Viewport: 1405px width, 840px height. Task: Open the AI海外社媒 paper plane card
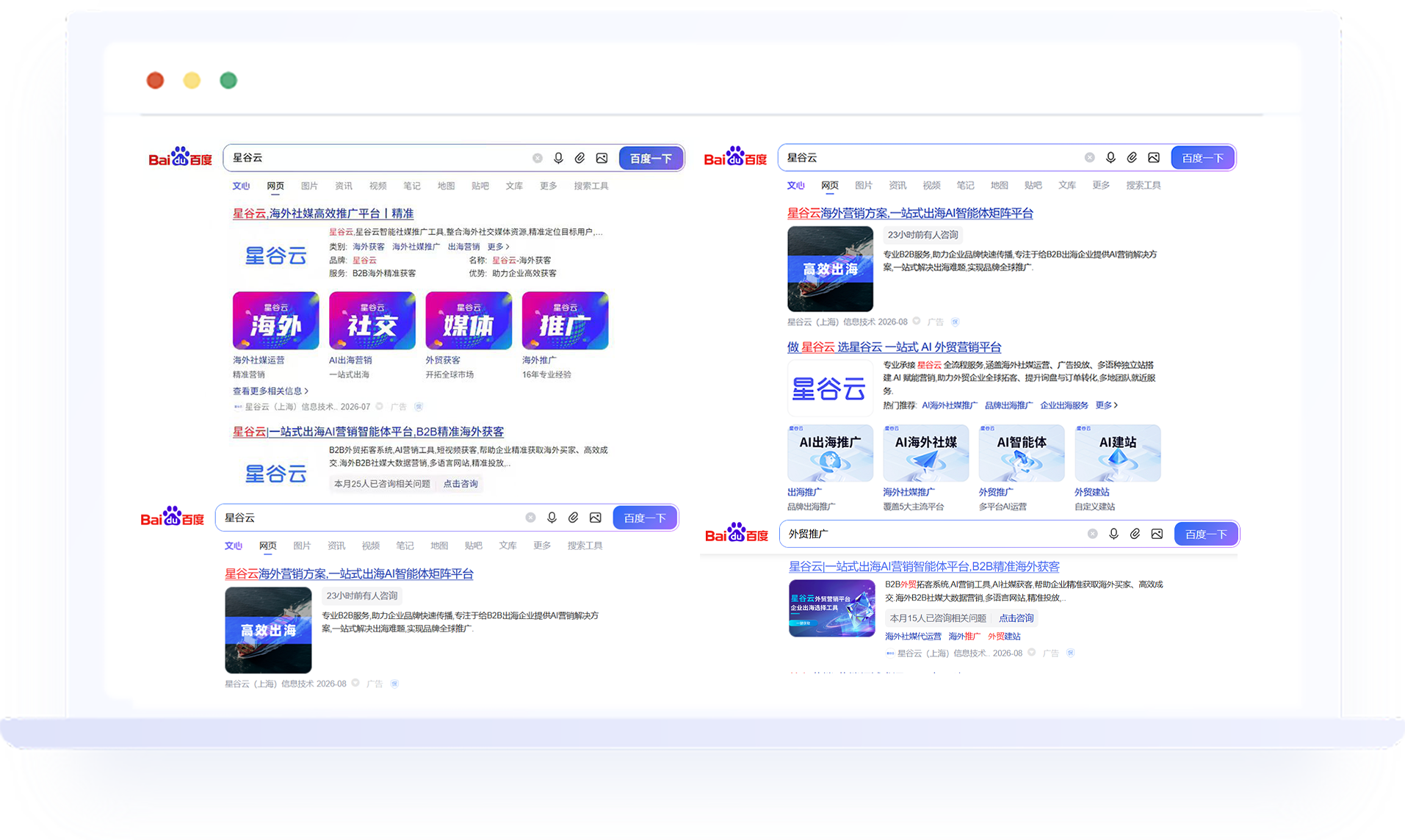[x=925, y=453]
